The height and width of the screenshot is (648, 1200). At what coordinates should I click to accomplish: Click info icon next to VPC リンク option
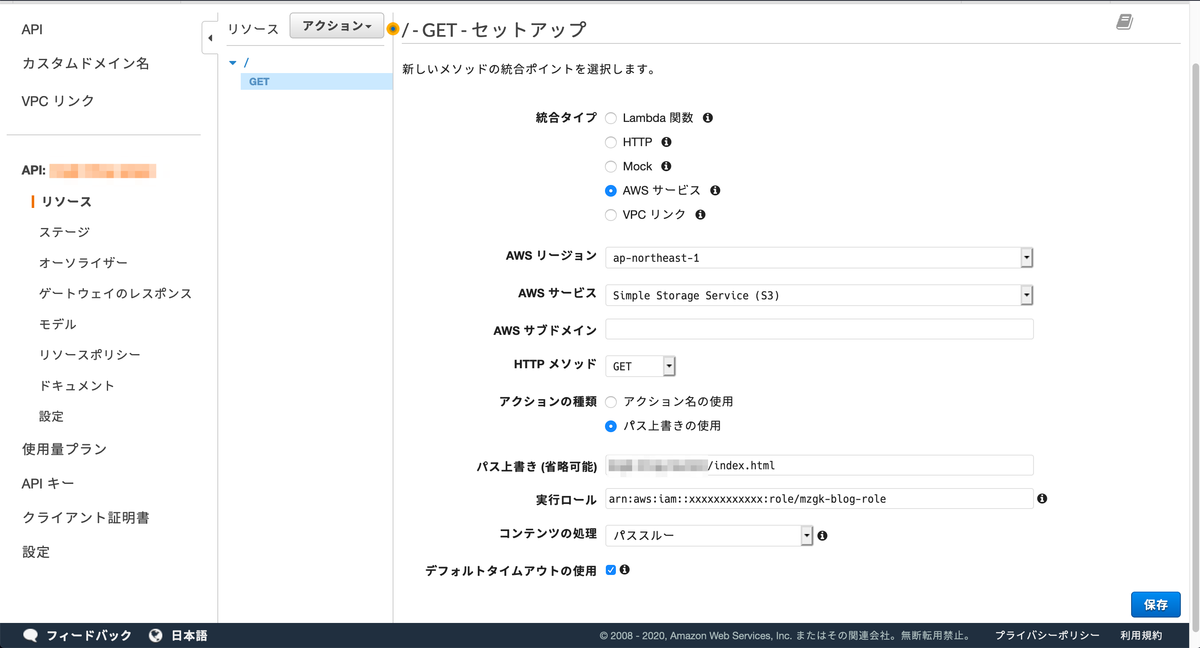coord(700,215)
